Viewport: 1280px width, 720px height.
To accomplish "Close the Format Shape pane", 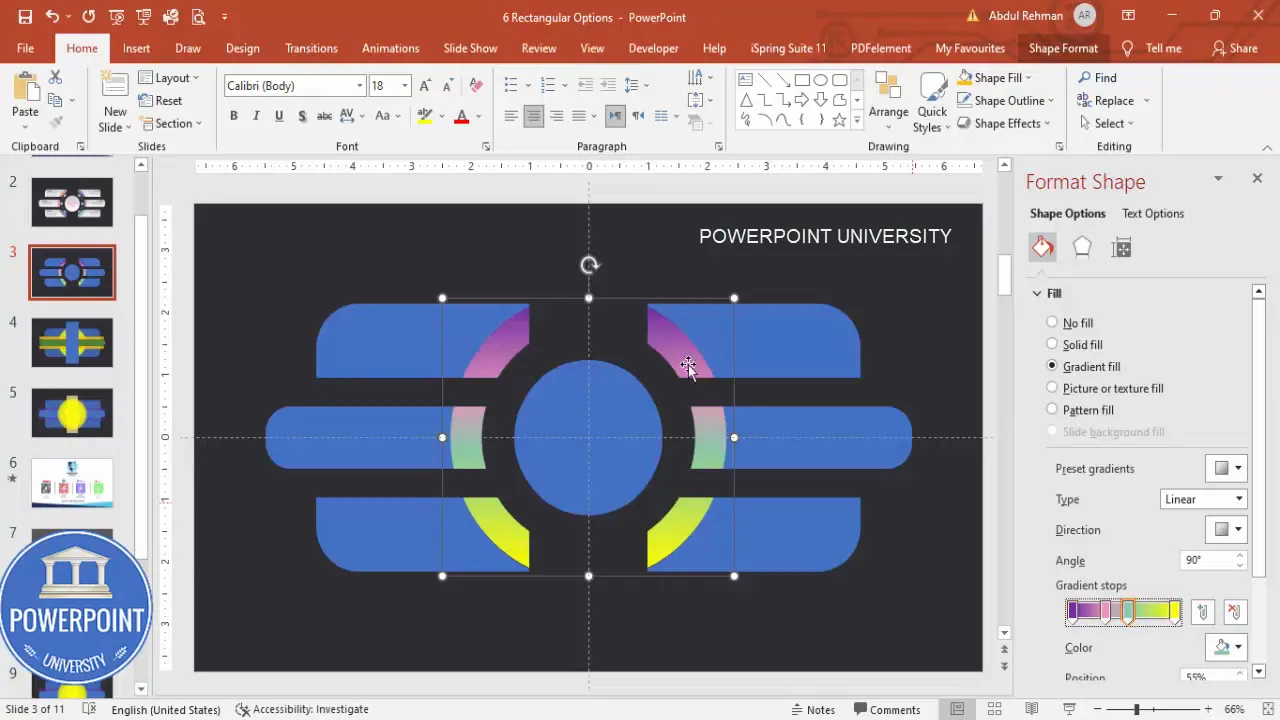I will tap(1257, 178).
